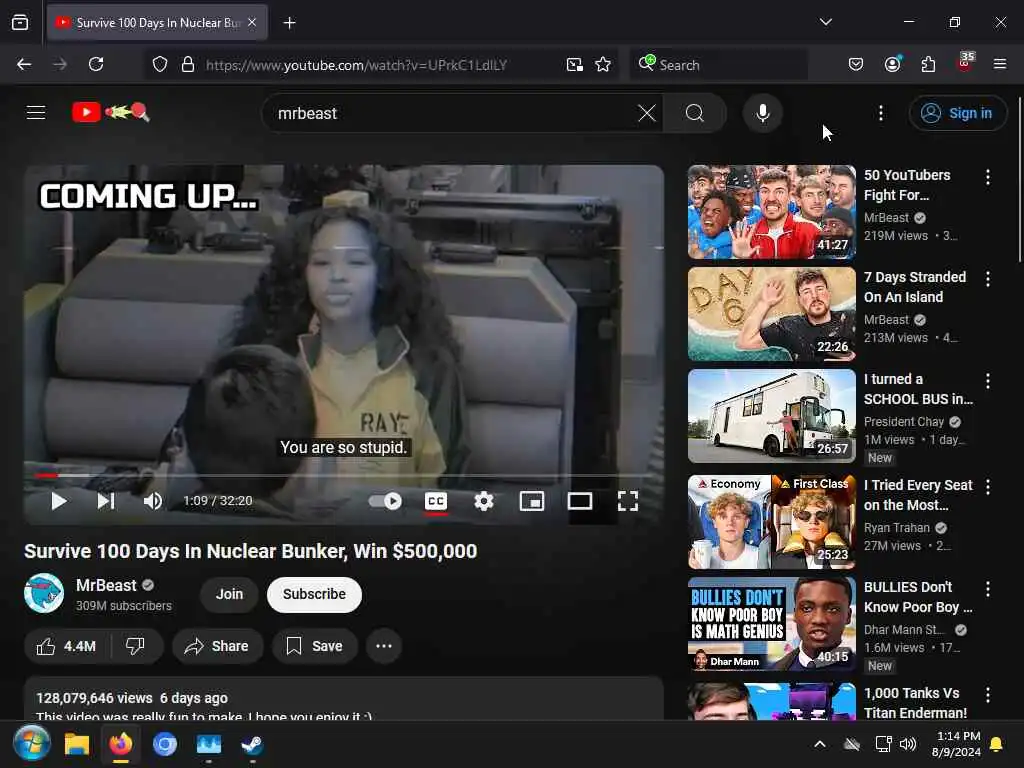This screenshot has height=768, width=1024.
Task: Expand the video description box
Action: 344,699
